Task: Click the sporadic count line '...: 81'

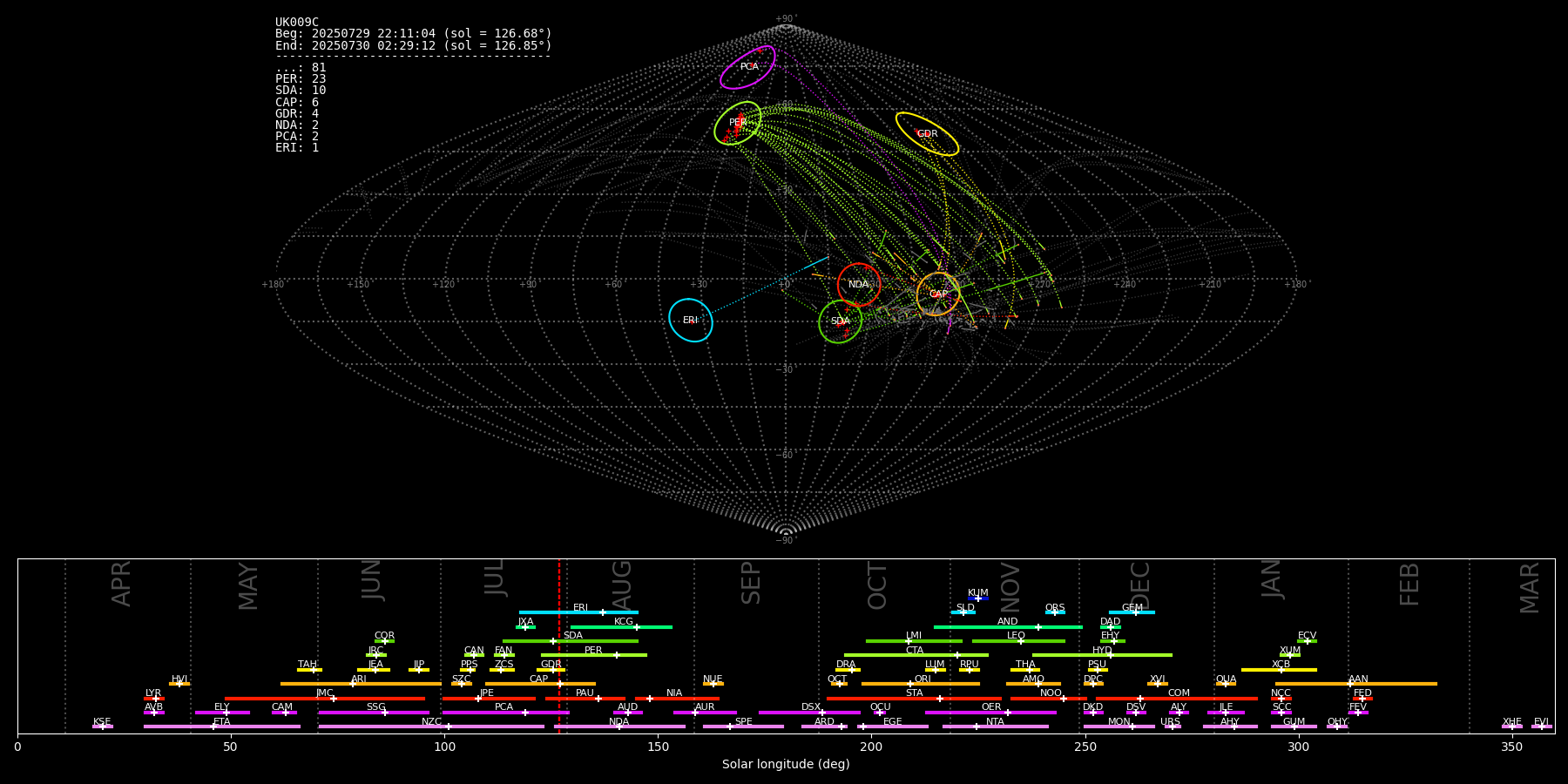Action: [301, 68]
